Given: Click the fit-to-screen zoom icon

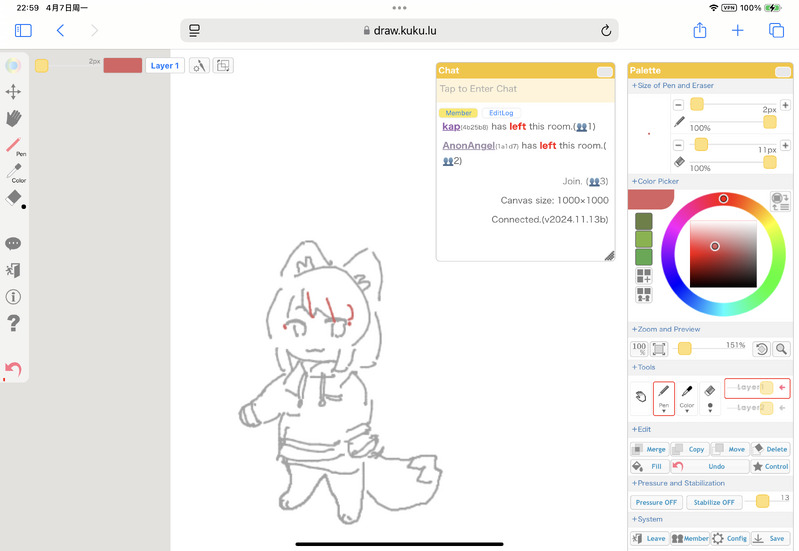Looking at the screenshot, I should (659, 349).
